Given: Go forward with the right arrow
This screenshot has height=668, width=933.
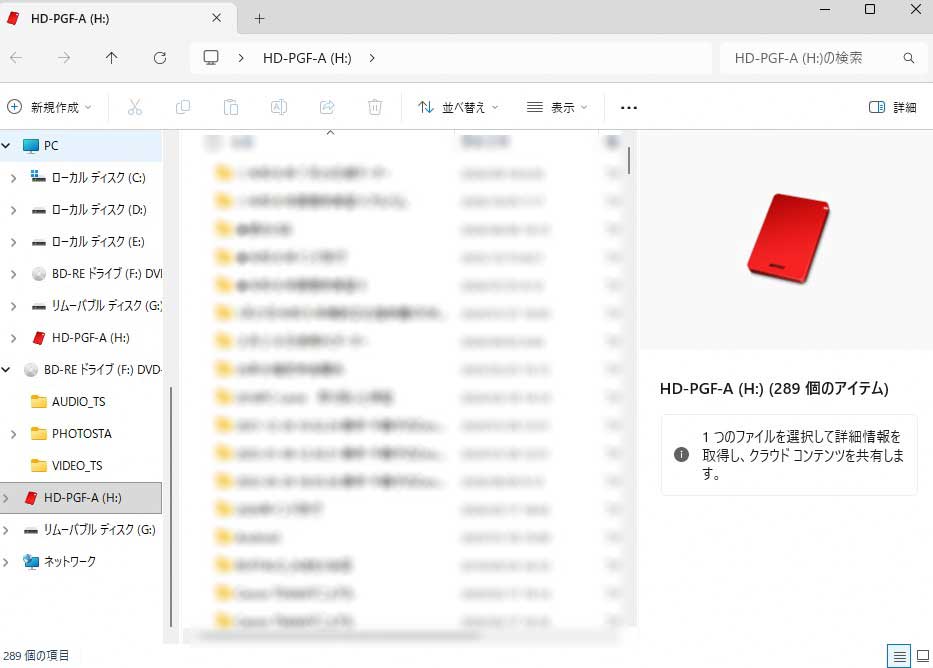Looking at the screenshot, I should (64, 58).
